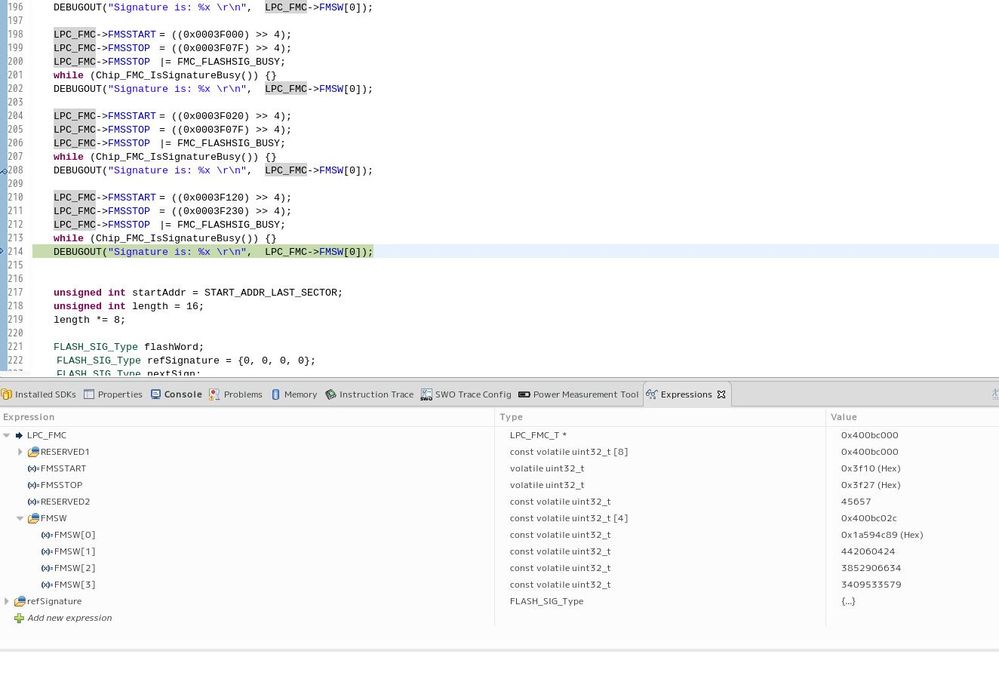Screen dimensions: 999x678
Task: Click the SWO Trace Config icon
Action: click(426, 394)
